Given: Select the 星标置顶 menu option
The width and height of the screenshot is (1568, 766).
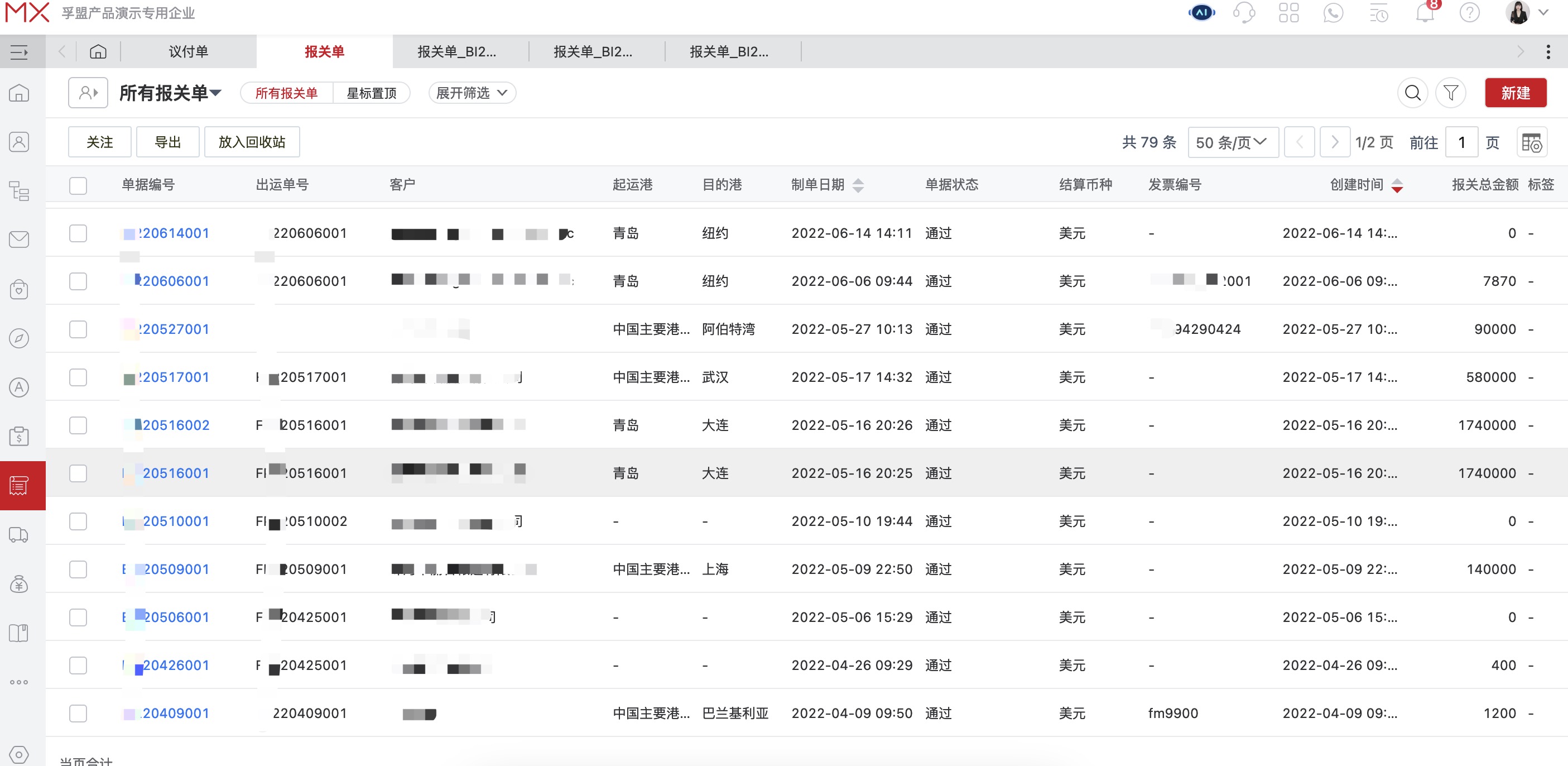Looking at the screenshot, I should click(371, 93).
